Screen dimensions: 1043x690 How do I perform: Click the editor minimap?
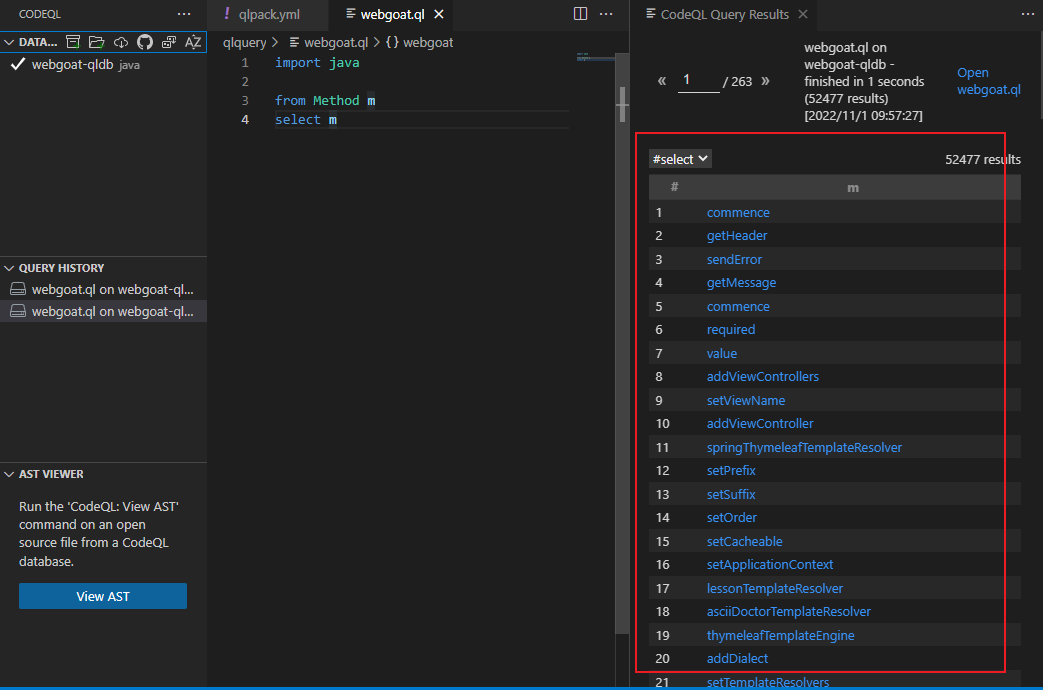tap(595, 59)
